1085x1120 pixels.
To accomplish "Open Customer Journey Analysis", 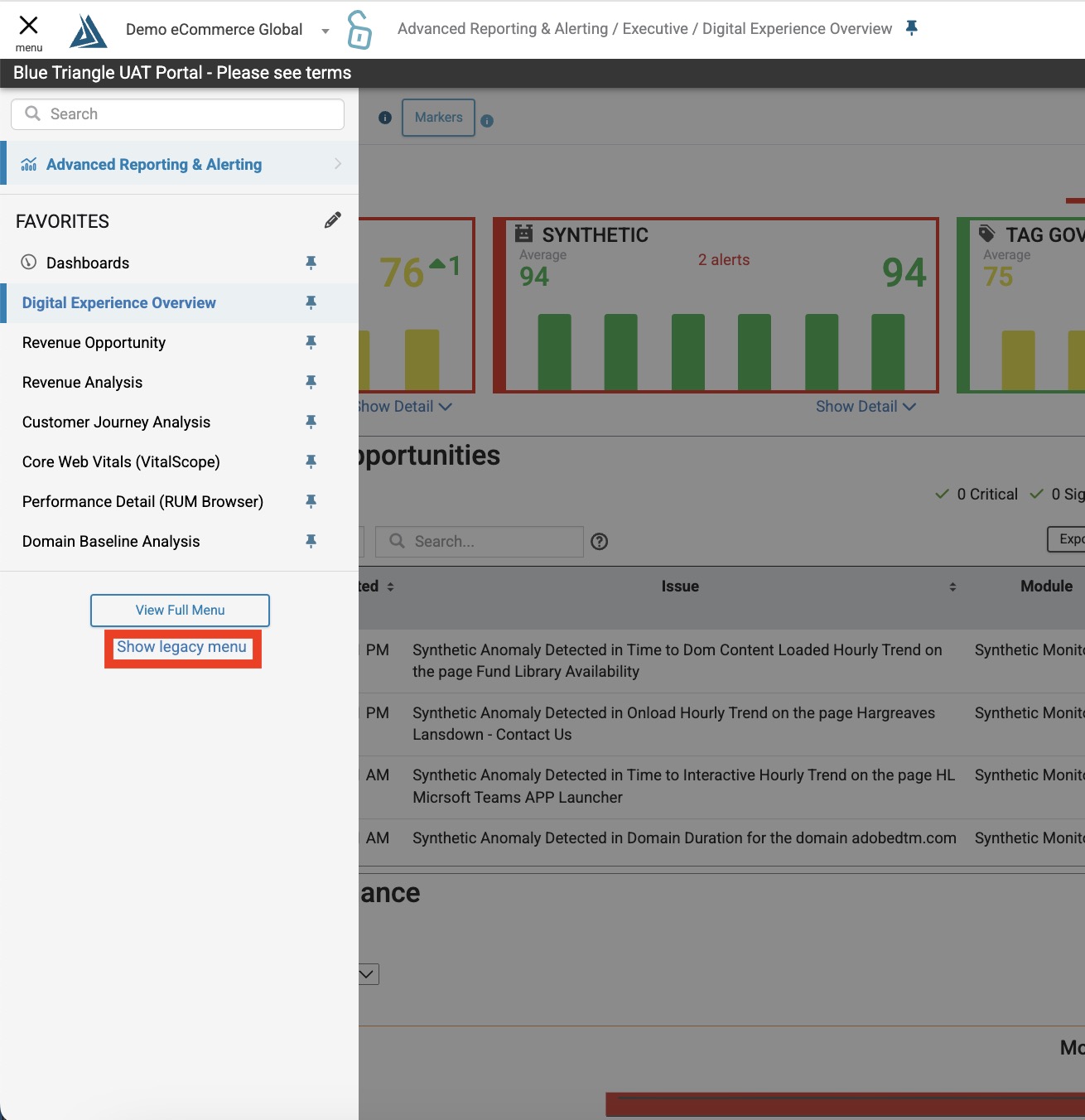I will pos(116,422).
